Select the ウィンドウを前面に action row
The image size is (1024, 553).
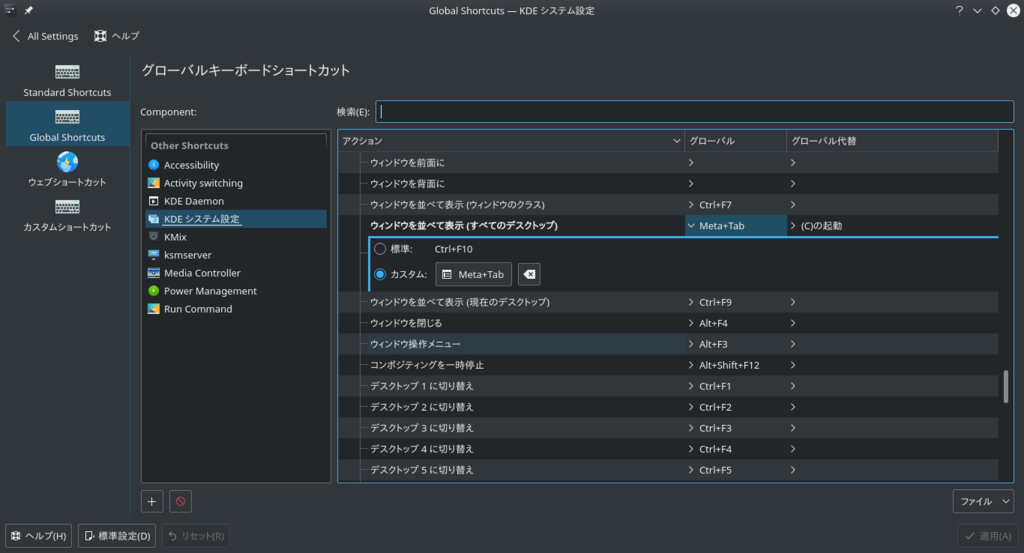tap(668, 163)
